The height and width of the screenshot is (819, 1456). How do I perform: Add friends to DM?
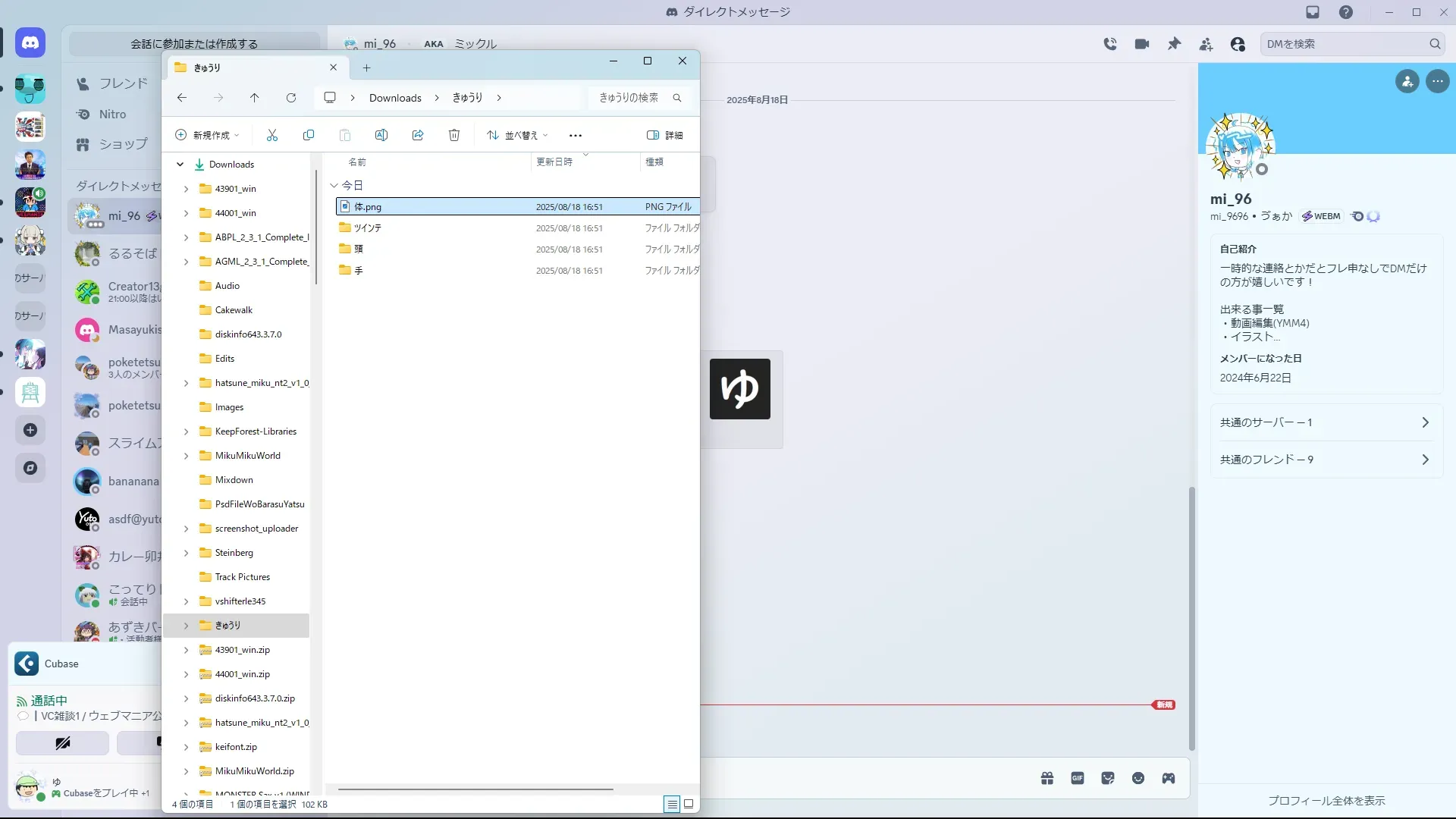coord(1206,44)
